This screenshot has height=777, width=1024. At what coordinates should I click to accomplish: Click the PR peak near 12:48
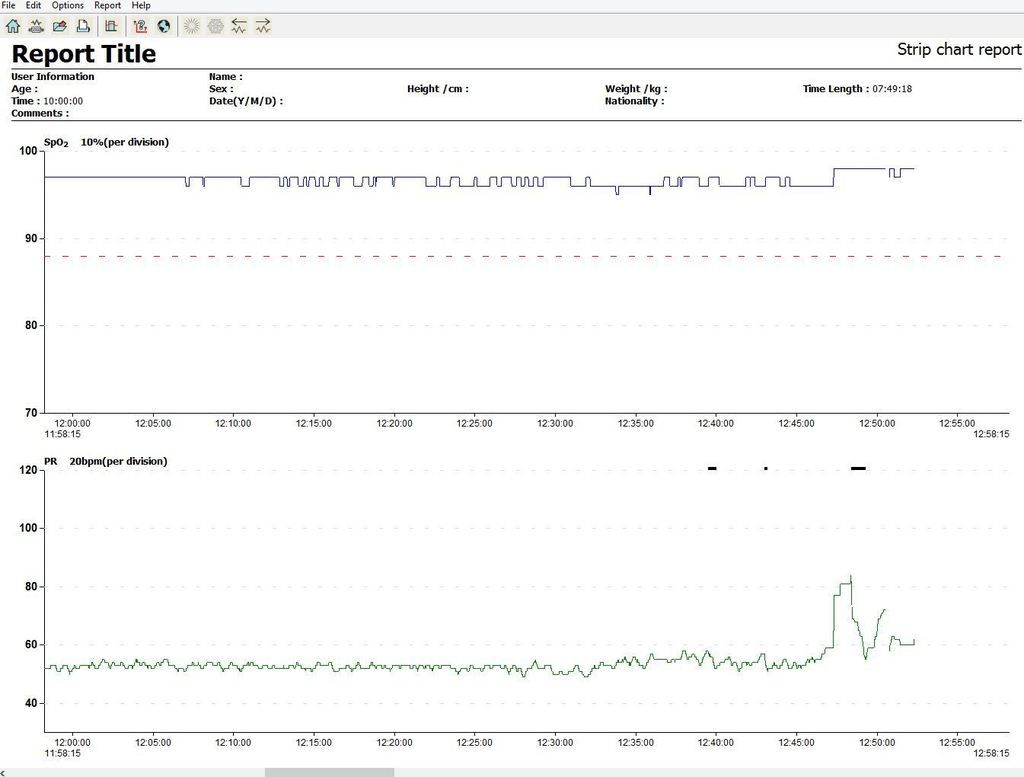tap(850, 578)
